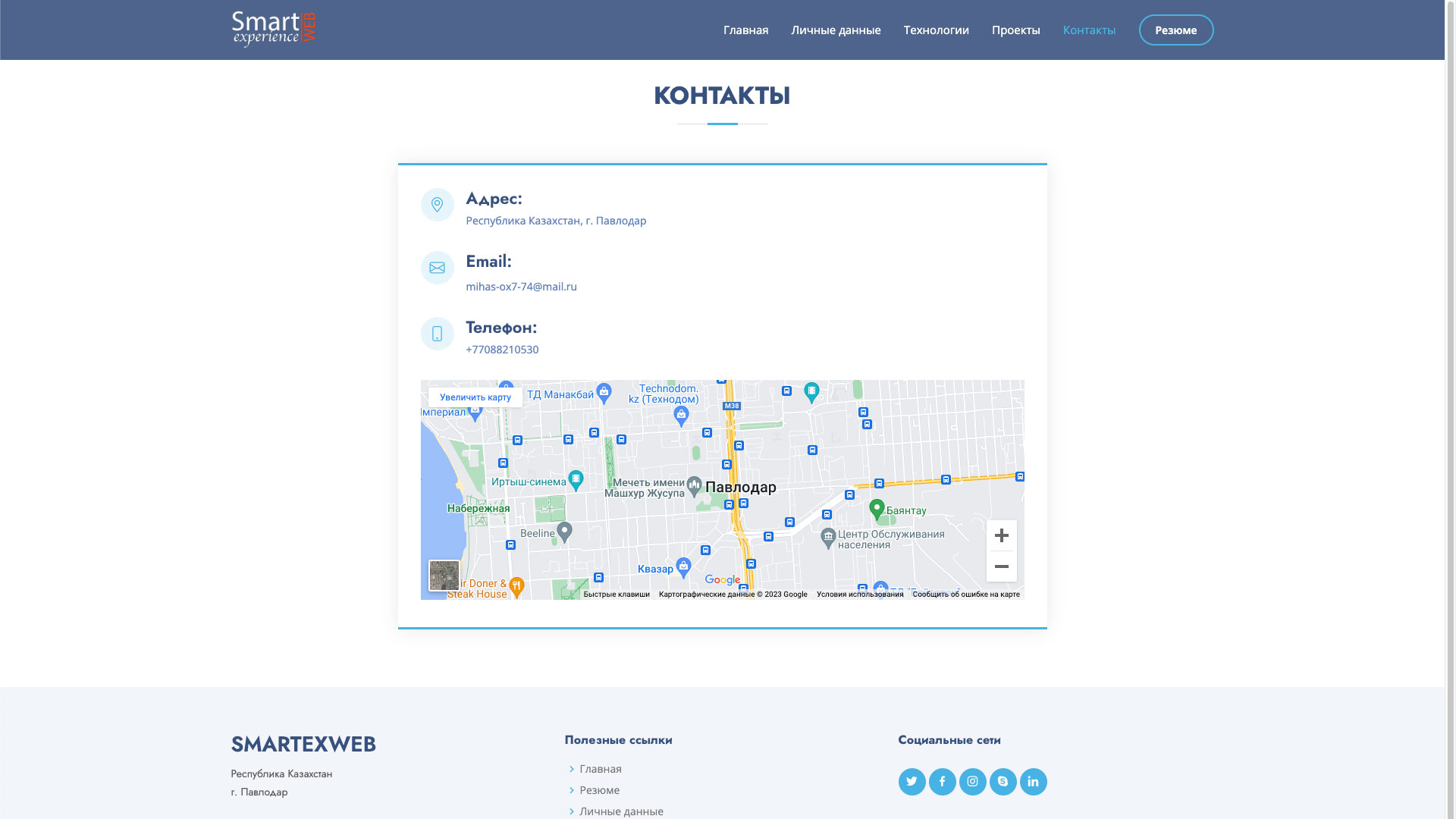Click the Smart Experience Web logo
The image size is (1456, 819).
tap(274, 30)
